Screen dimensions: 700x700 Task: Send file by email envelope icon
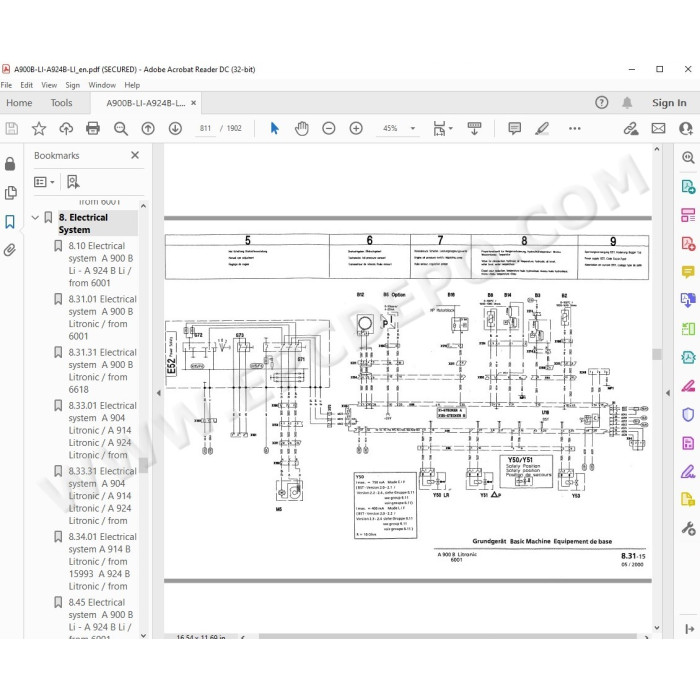coord(658,129)
